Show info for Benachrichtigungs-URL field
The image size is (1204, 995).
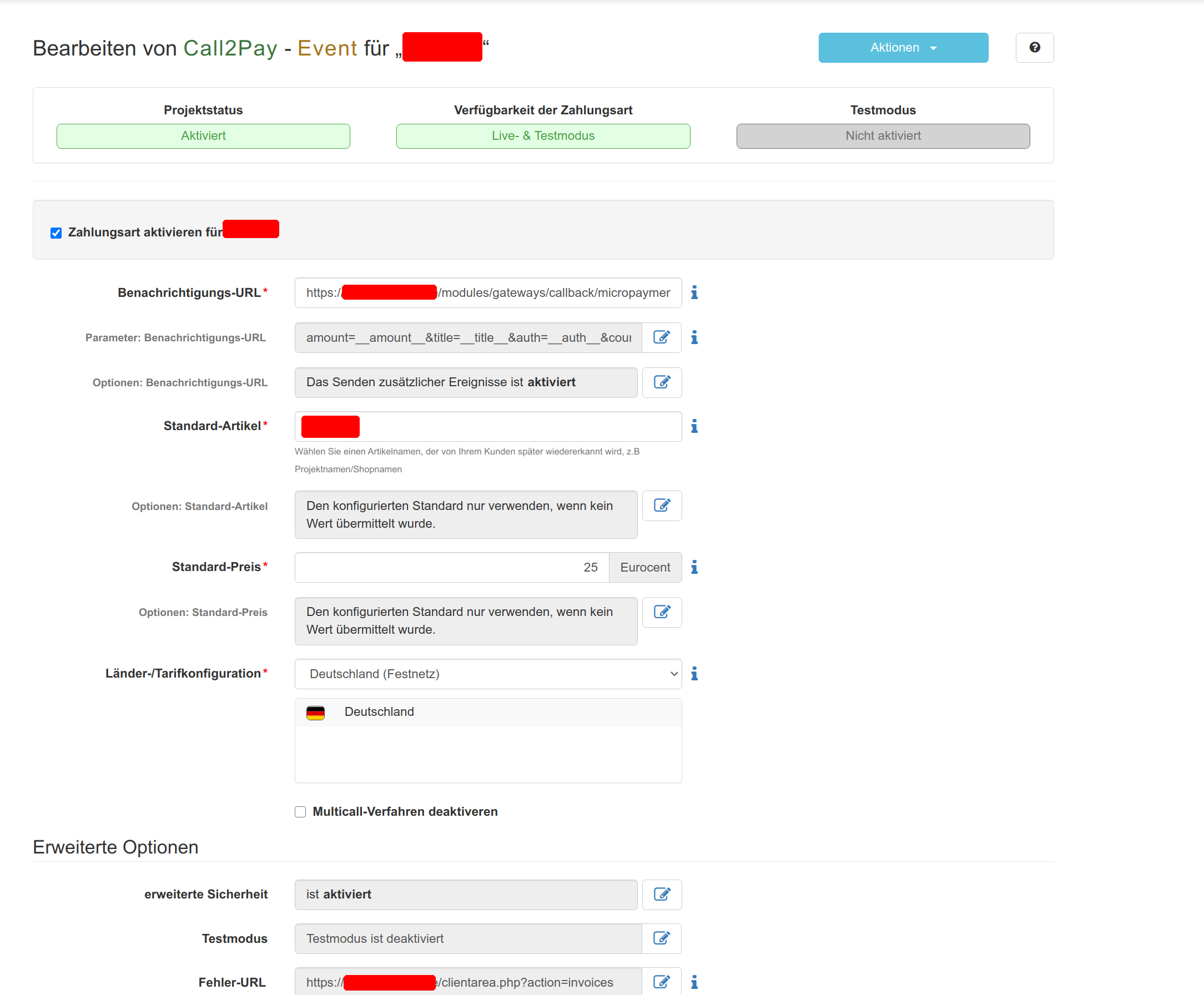coord(694,293)
